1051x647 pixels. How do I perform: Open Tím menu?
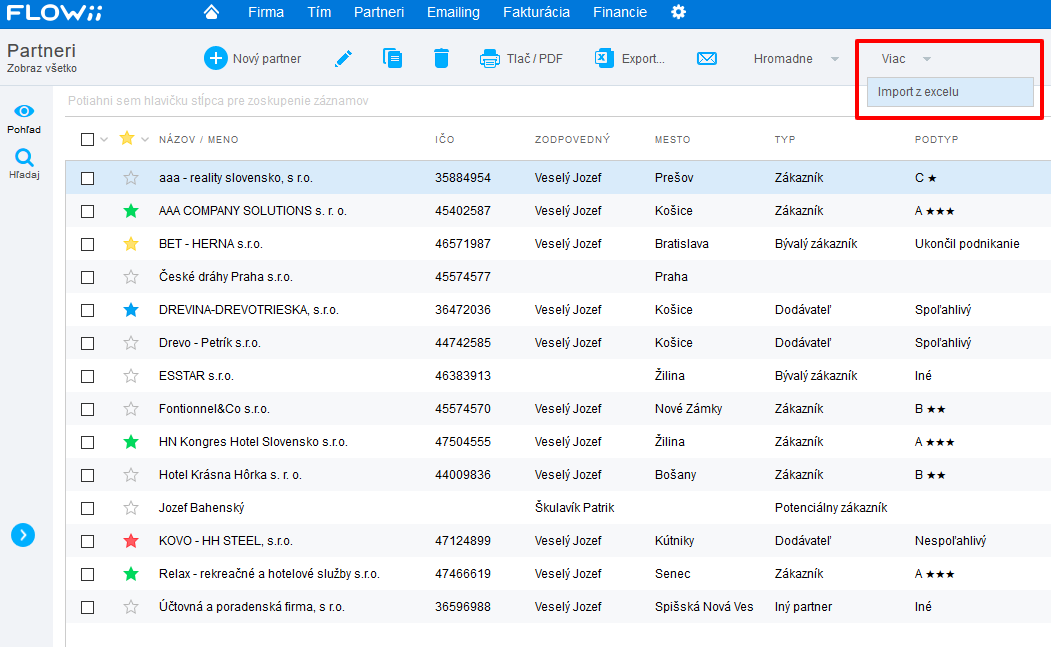click(x=319, y=12)
